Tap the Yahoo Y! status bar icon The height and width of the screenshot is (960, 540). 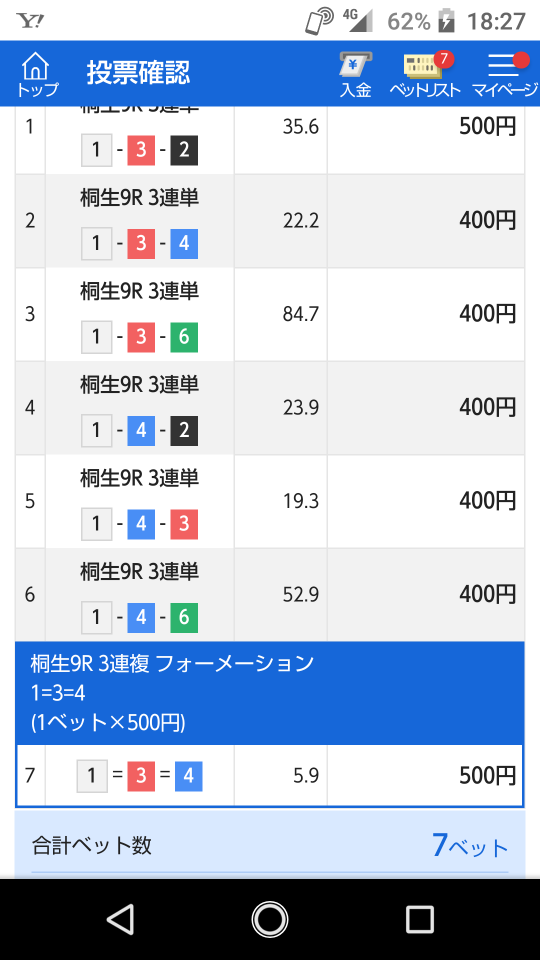[30, 21]
